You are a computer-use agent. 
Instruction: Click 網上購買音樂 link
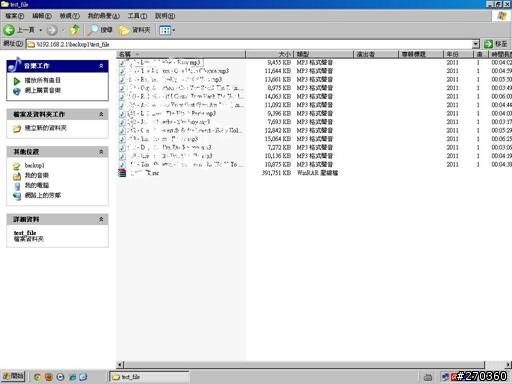42,90
